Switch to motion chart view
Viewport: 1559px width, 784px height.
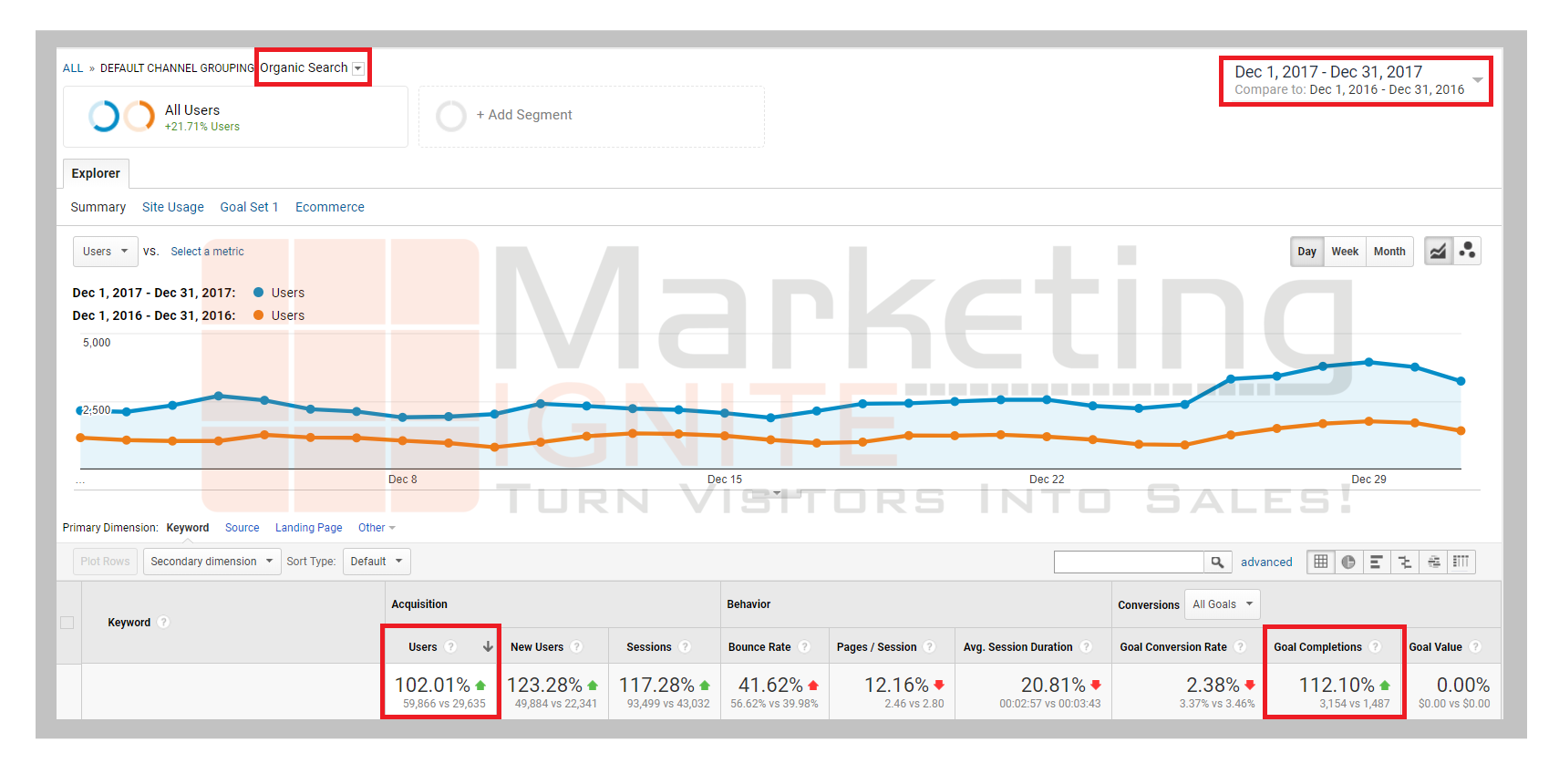point(1467,252)
